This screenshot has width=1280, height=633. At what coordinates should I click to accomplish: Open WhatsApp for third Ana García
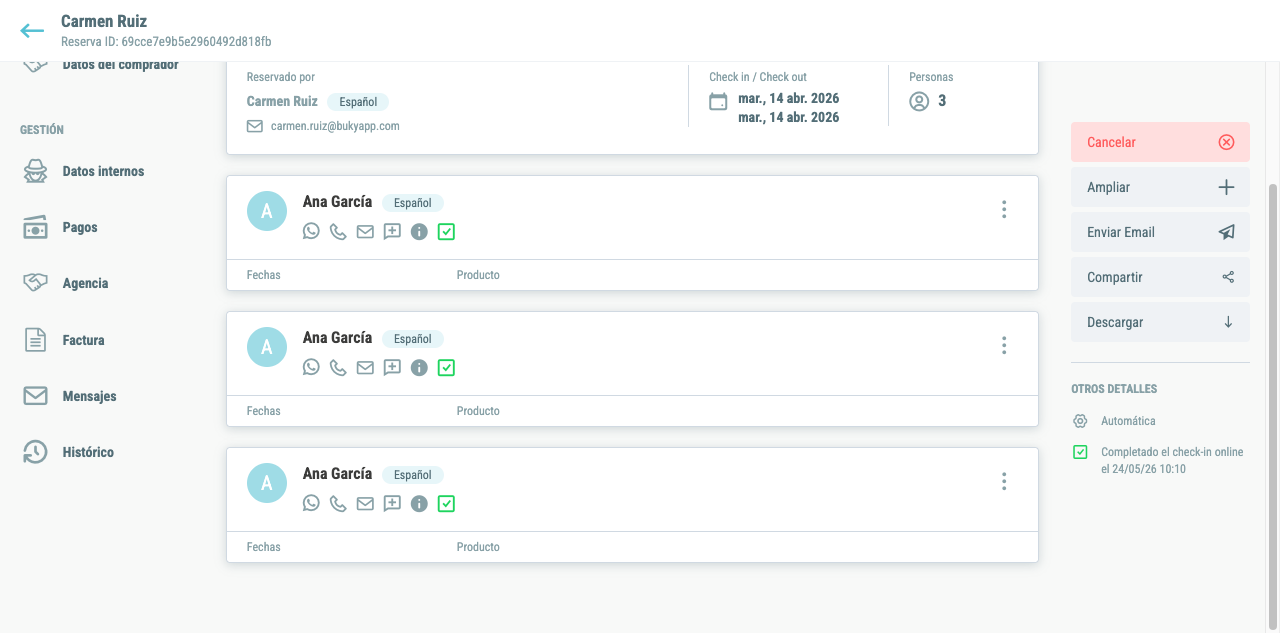[x=311, y=503]
